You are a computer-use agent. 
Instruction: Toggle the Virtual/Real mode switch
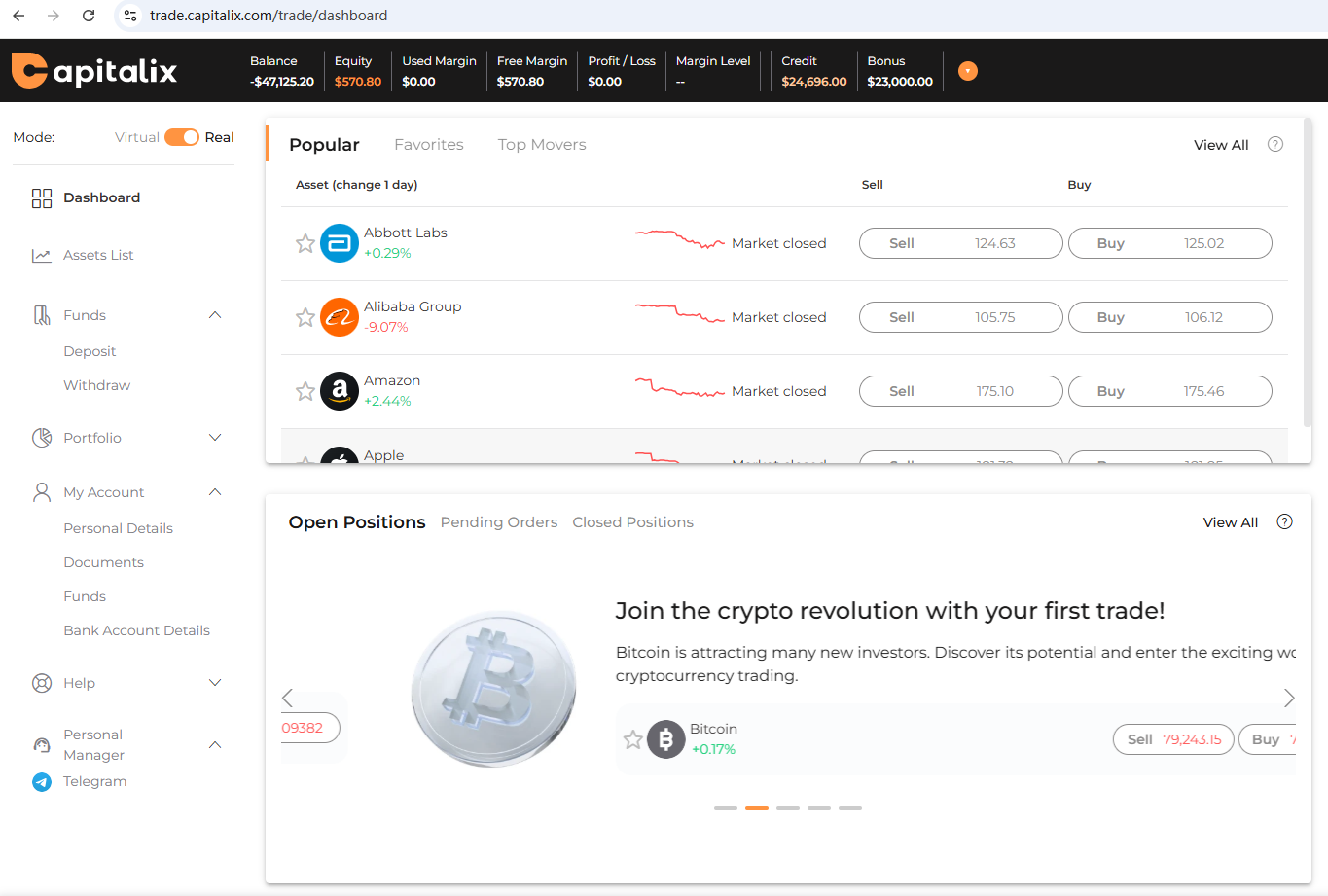(x=182, y=137)
